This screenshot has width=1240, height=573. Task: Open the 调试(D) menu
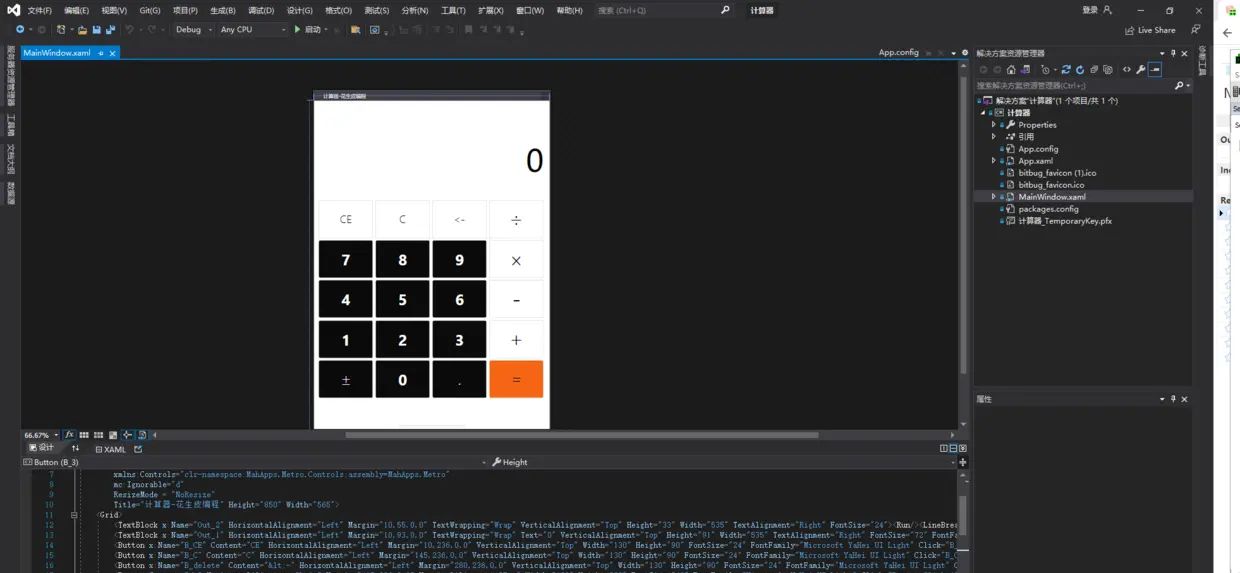[261, 10]
